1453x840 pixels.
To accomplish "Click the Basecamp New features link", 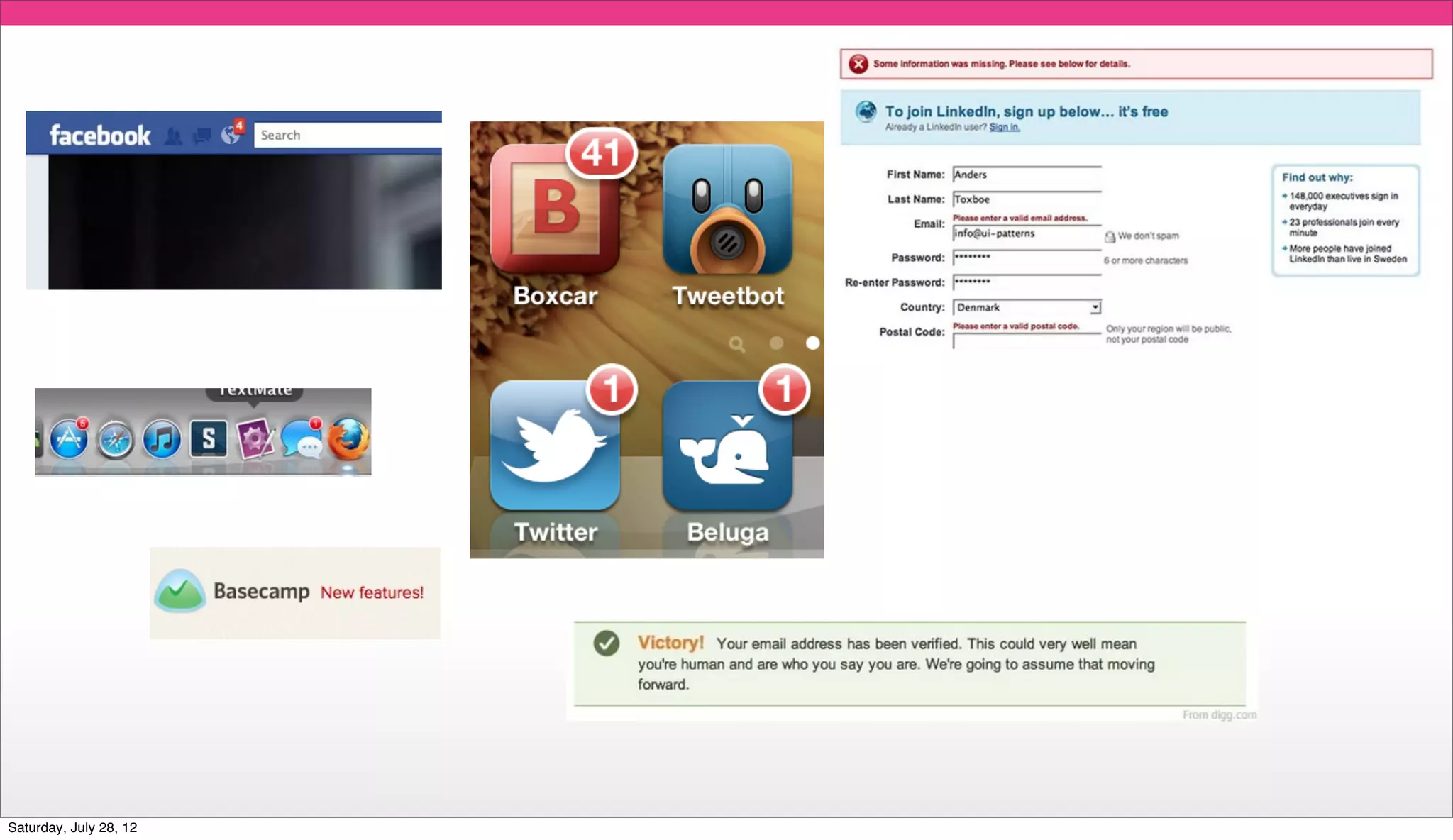I will tap(372, 592).
